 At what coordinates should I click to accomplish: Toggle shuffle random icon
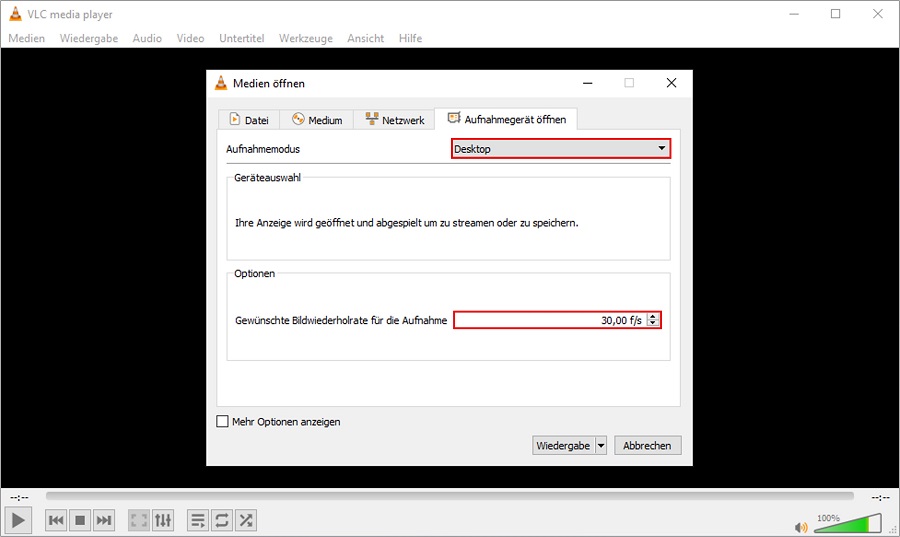pos(246,520)
